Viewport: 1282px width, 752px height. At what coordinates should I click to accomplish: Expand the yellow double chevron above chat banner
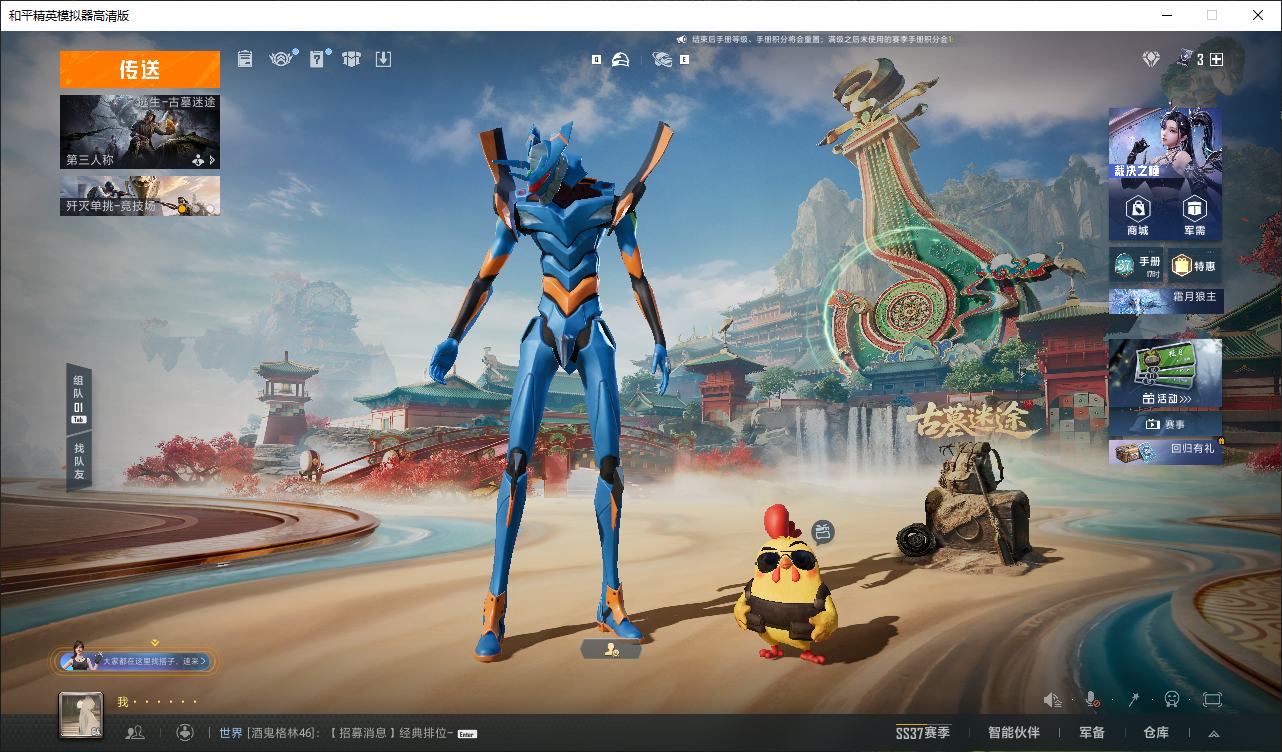coord(155,643)
